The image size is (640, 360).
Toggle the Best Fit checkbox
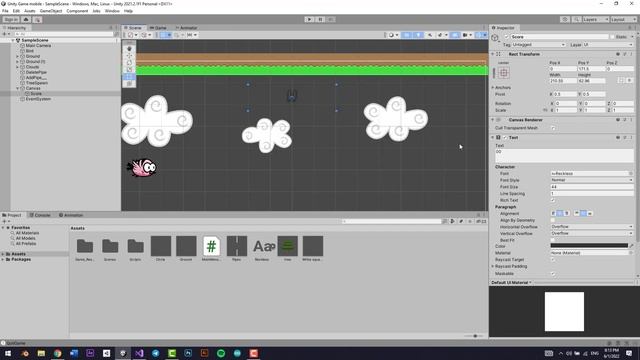coord(553,240)
